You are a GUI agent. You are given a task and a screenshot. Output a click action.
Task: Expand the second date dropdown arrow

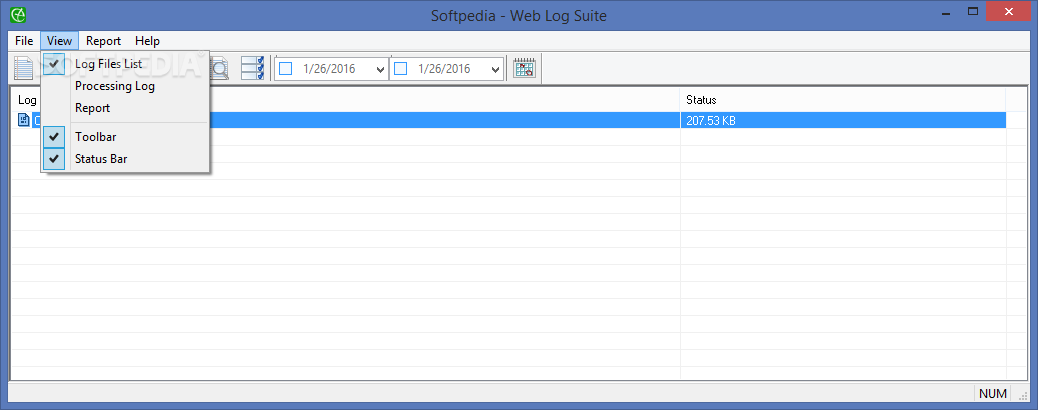[495, 69]
